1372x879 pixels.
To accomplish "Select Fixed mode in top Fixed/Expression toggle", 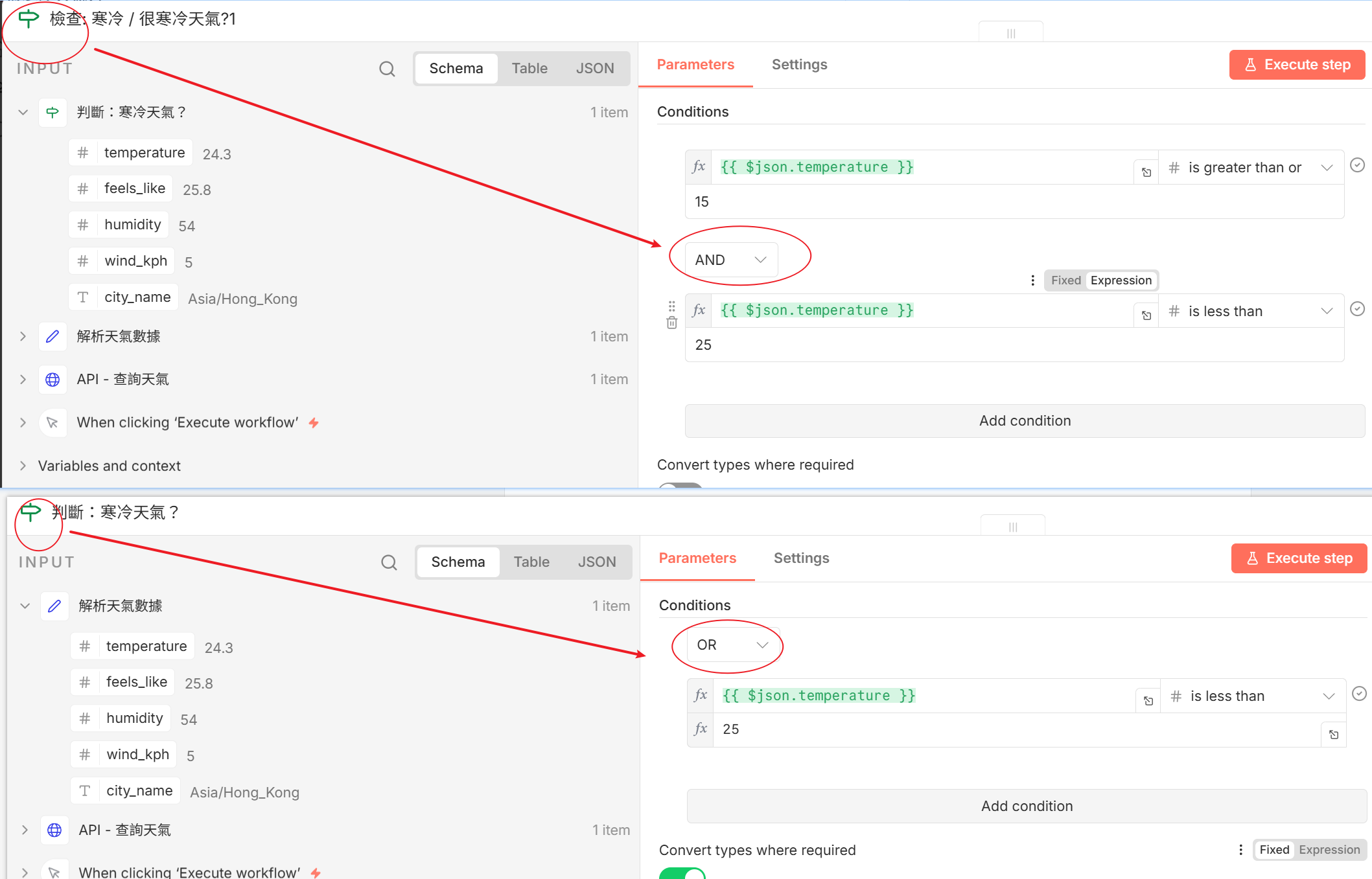I will (x=1065, y=280).
